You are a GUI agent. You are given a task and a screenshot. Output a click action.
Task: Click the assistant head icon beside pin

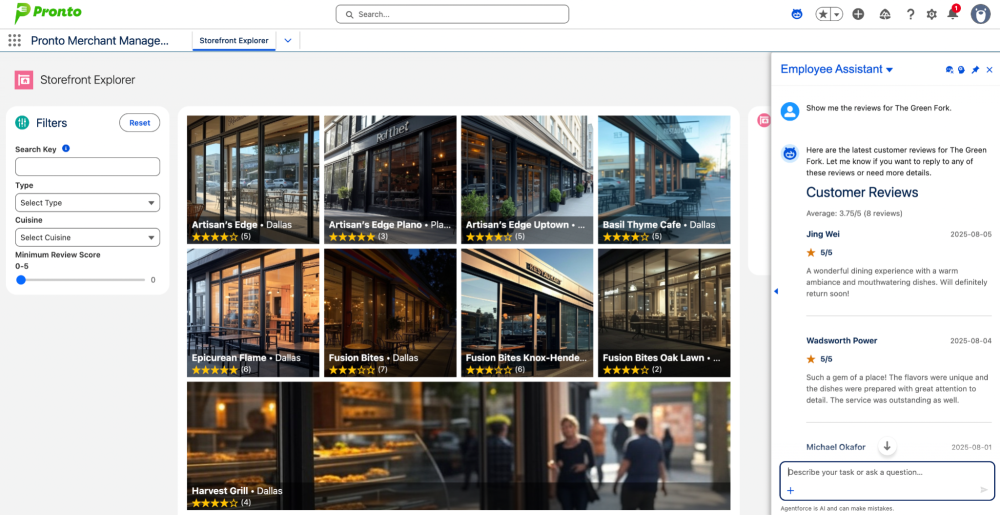(x=961, y=69)
